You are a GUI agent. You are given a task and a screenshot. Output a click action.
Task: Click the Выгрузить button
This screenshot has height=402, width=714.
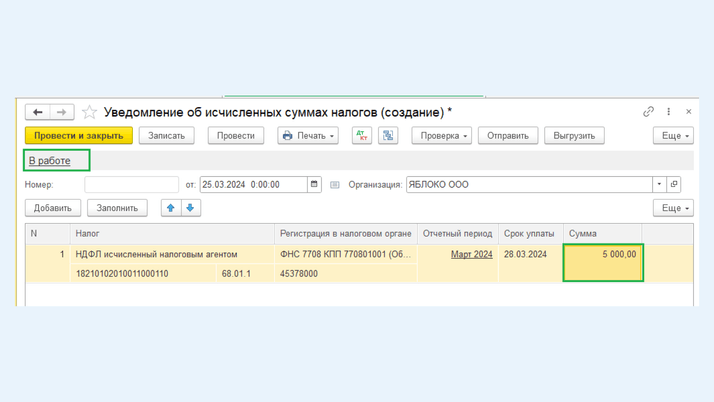[x=574, y=136]
